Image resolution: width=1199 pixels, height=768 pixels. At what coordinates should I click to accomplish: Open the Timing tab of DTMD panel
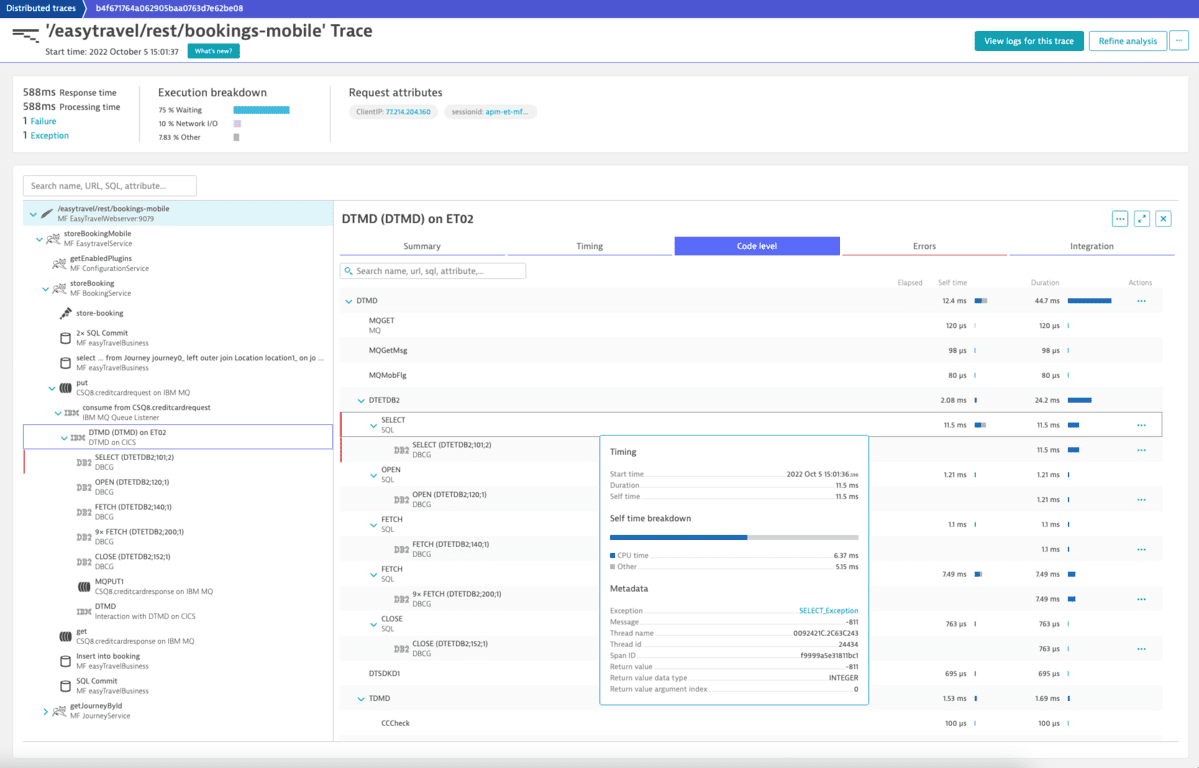click(x=589, y=246)
